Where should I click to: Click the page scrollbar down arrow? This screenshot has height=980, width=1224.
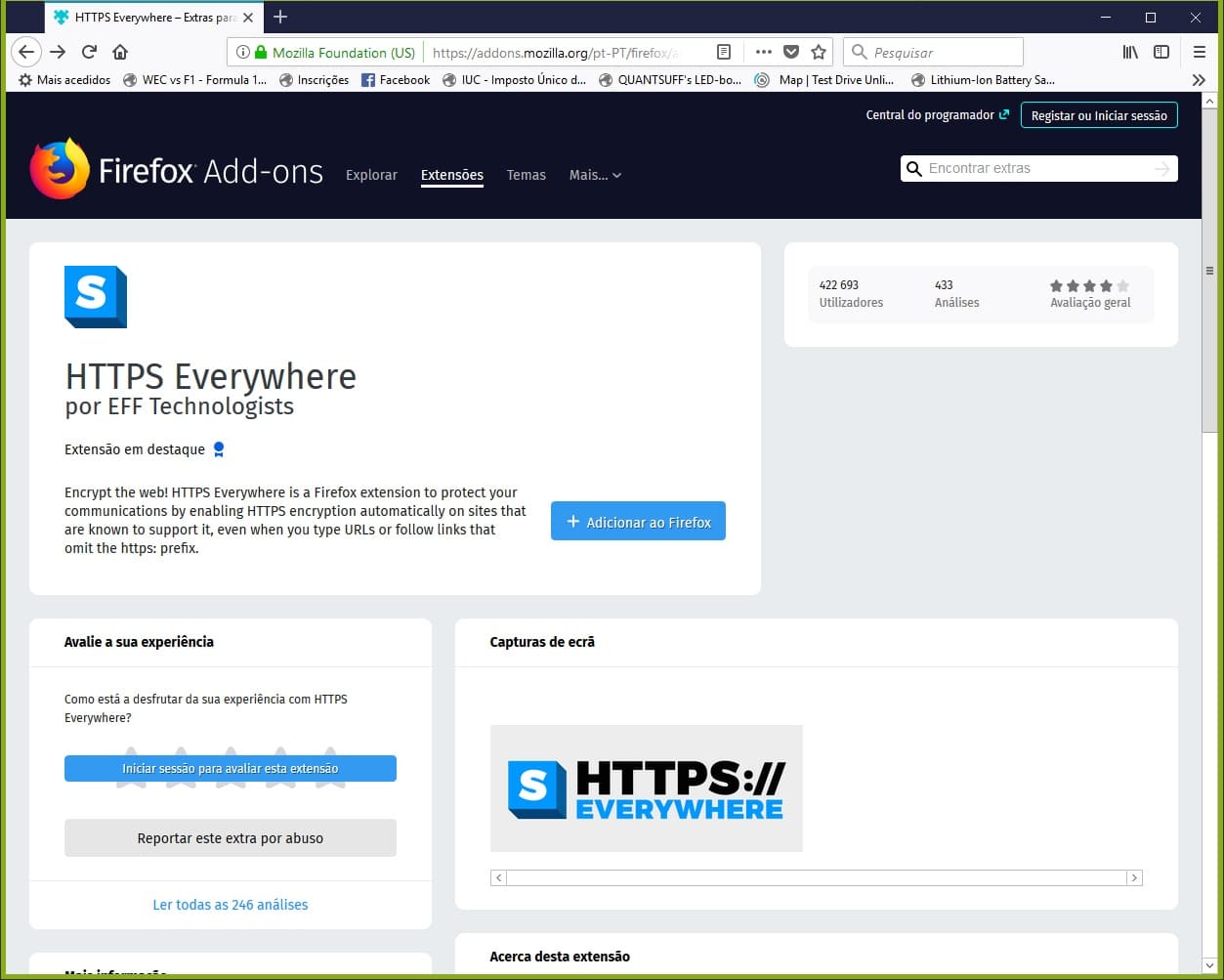point(1209,964)
